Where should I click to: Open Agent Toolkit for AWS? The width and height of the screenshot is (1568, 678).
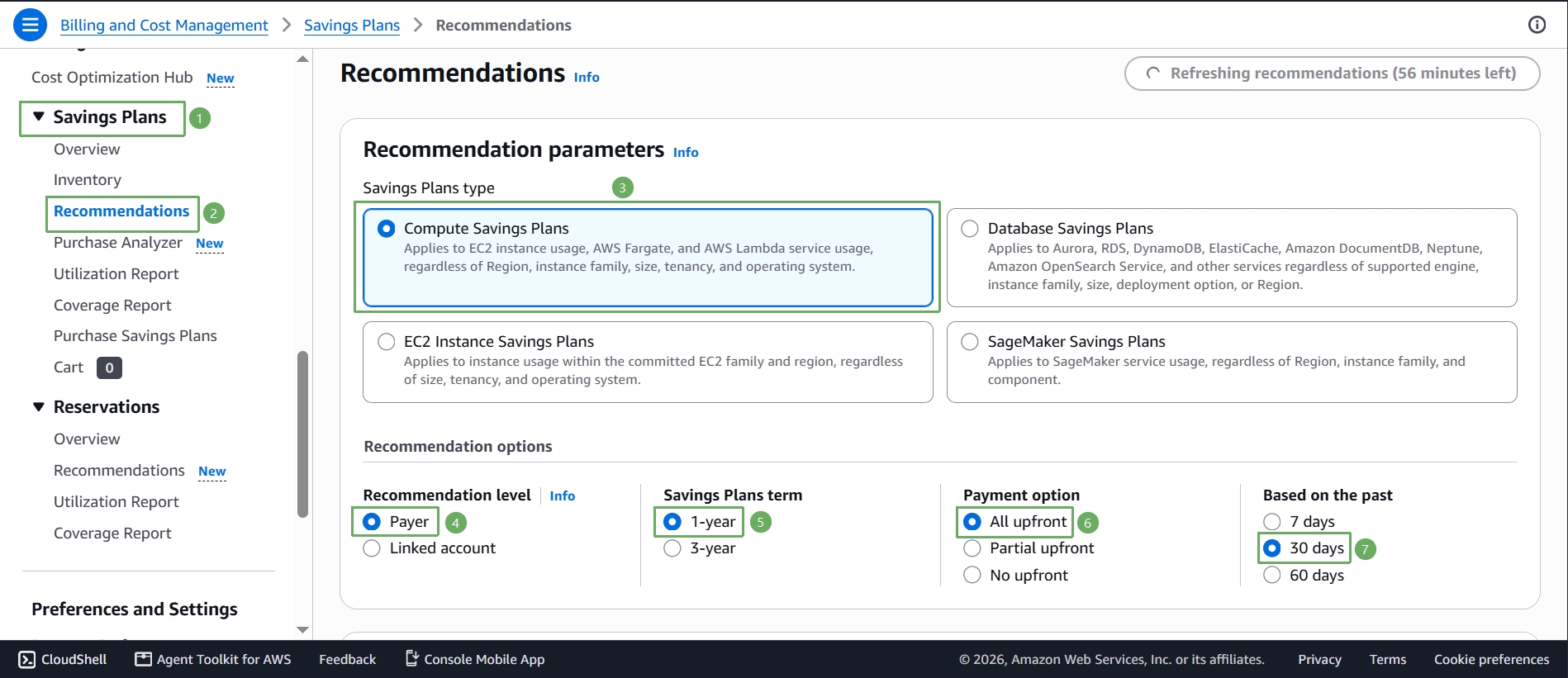[x=213, y=659]
